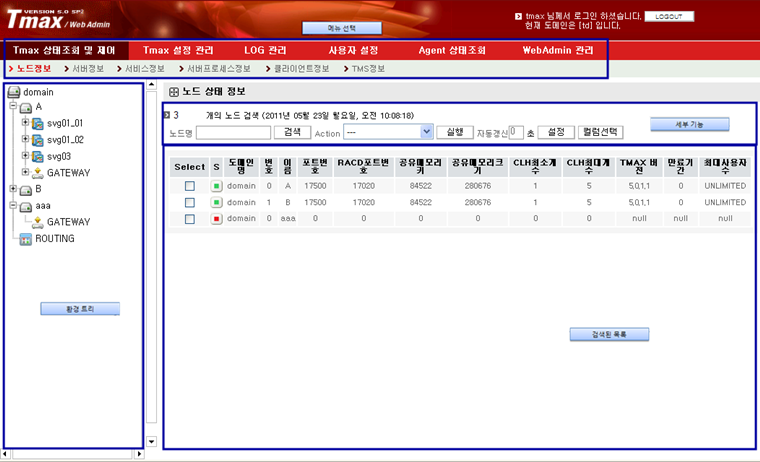The height and width of the screenshot is (462, 760).
Task: Click tree pane scroll left arrow
Action: point(5,454)
